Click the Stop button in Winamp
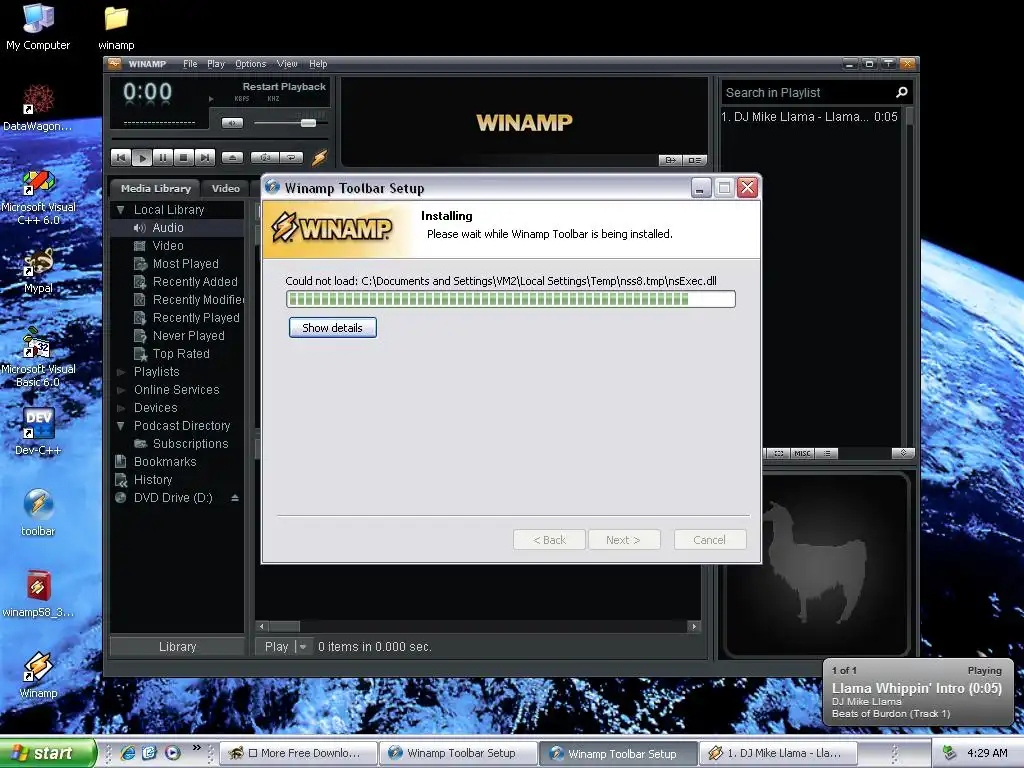Image resolution: width=1024 pixels, height=768 pixels. pyautogui.click(x=184, y=157)
